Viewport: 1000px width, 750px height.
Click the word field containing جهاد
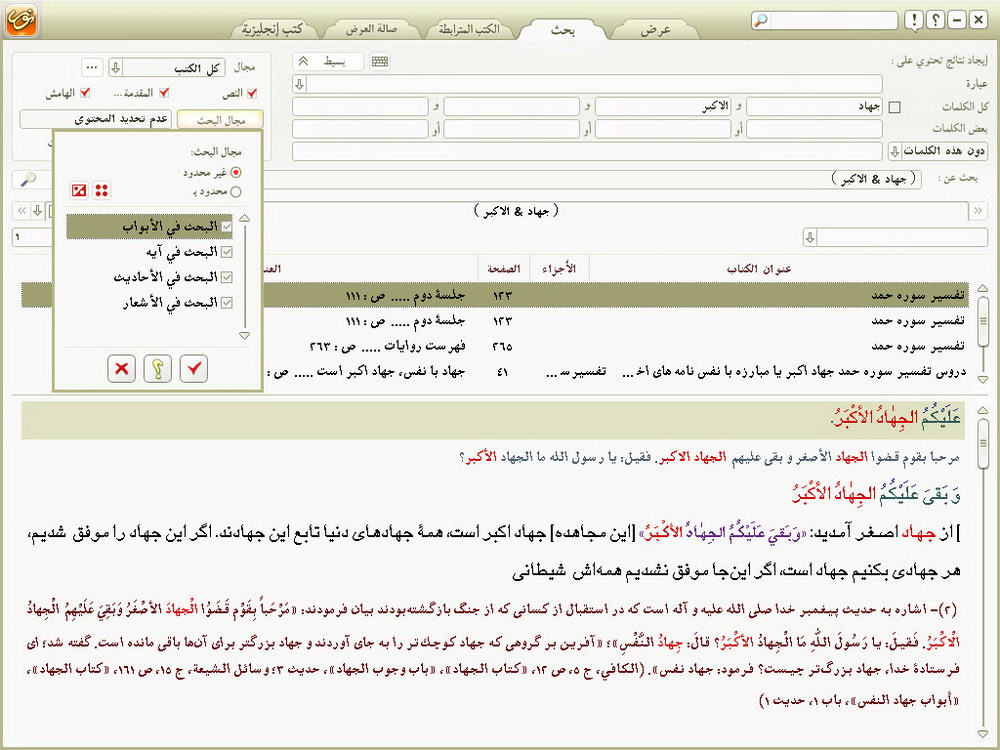pyautogui.click(x=814, y=107)
